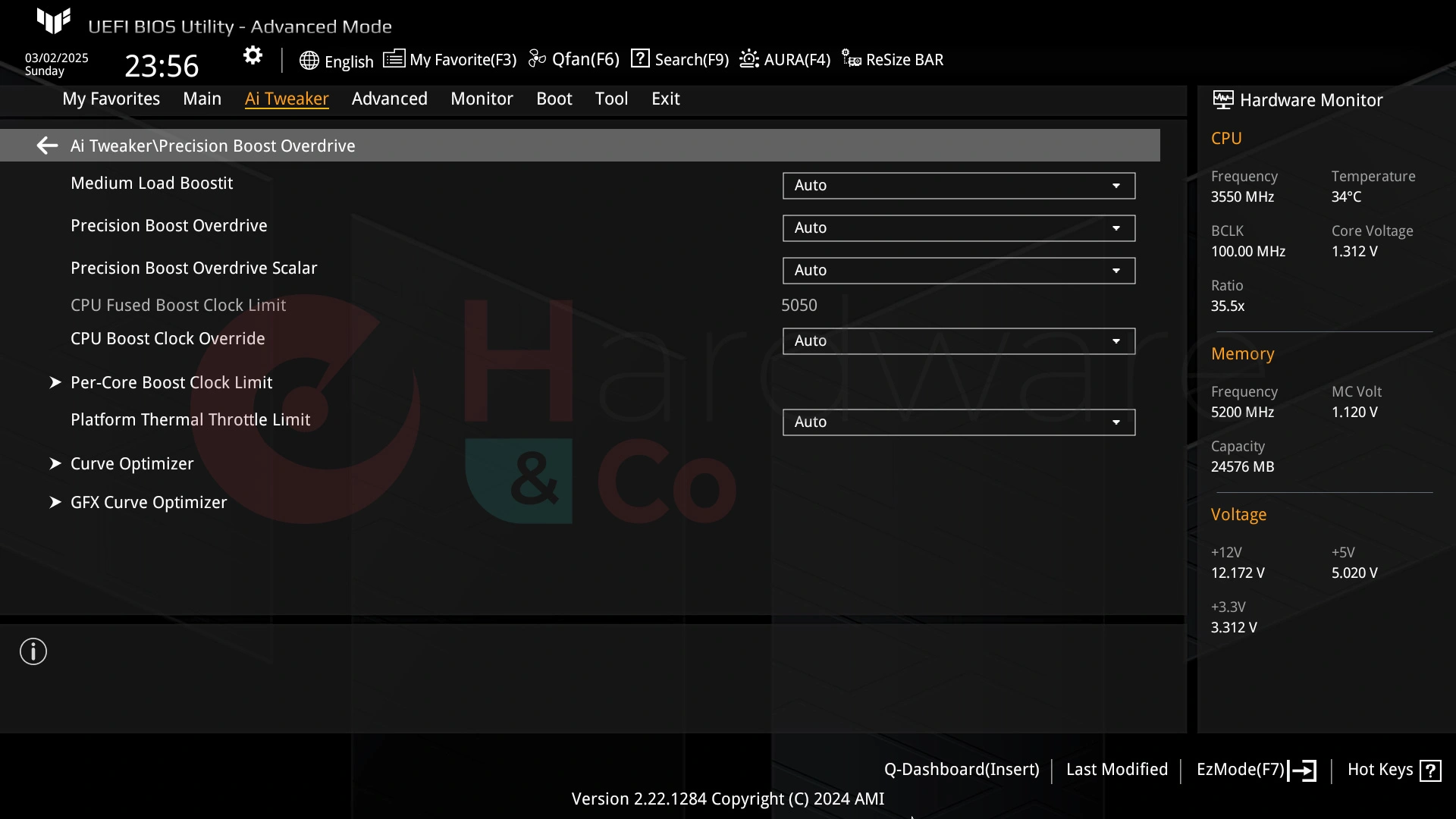
Task: Click the CPU frequency 3550 MHz value
Action: (1242, 197)
